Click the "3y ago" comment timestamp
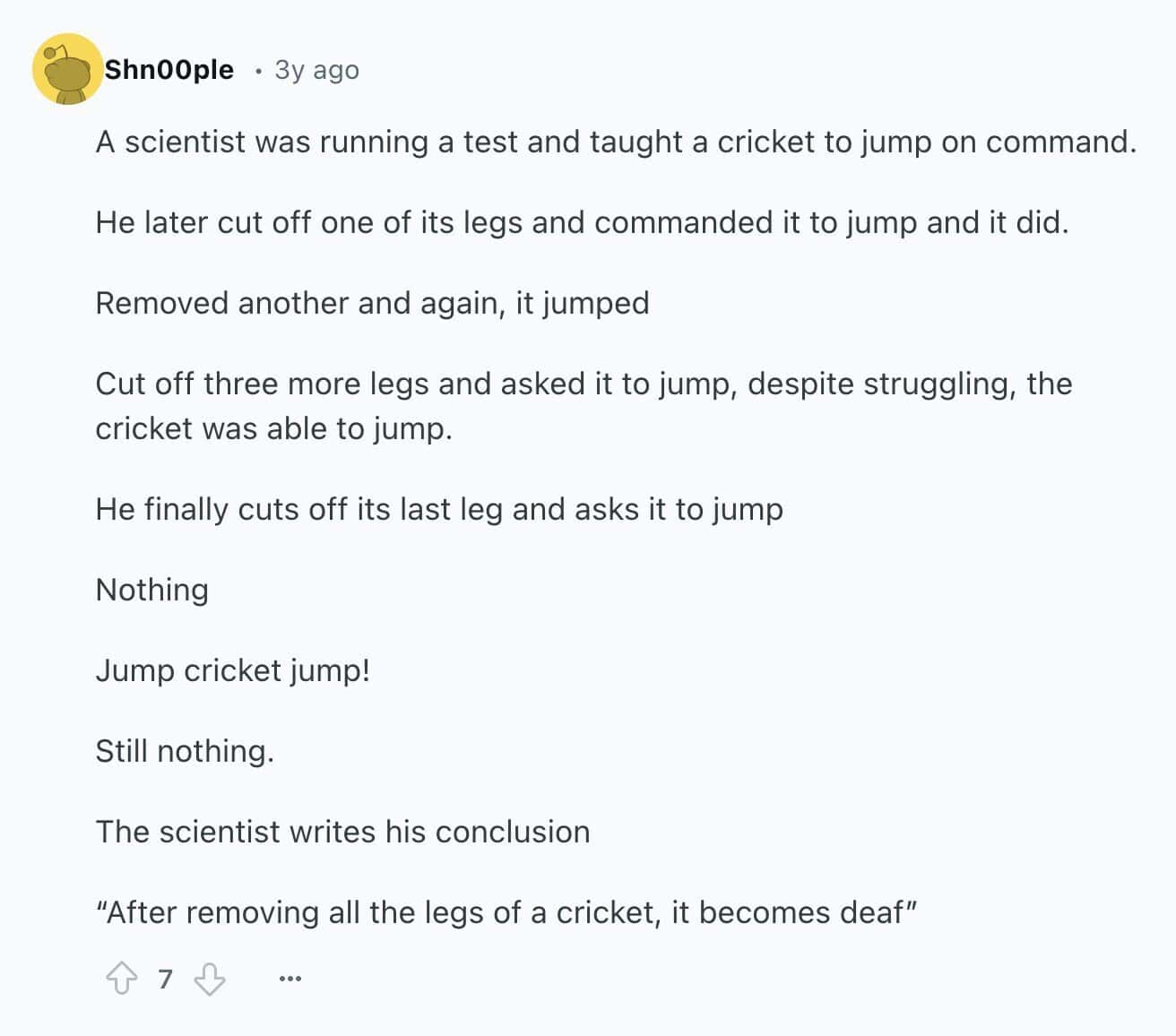This screenshot has width=1176, height=1036. (316, 70)
